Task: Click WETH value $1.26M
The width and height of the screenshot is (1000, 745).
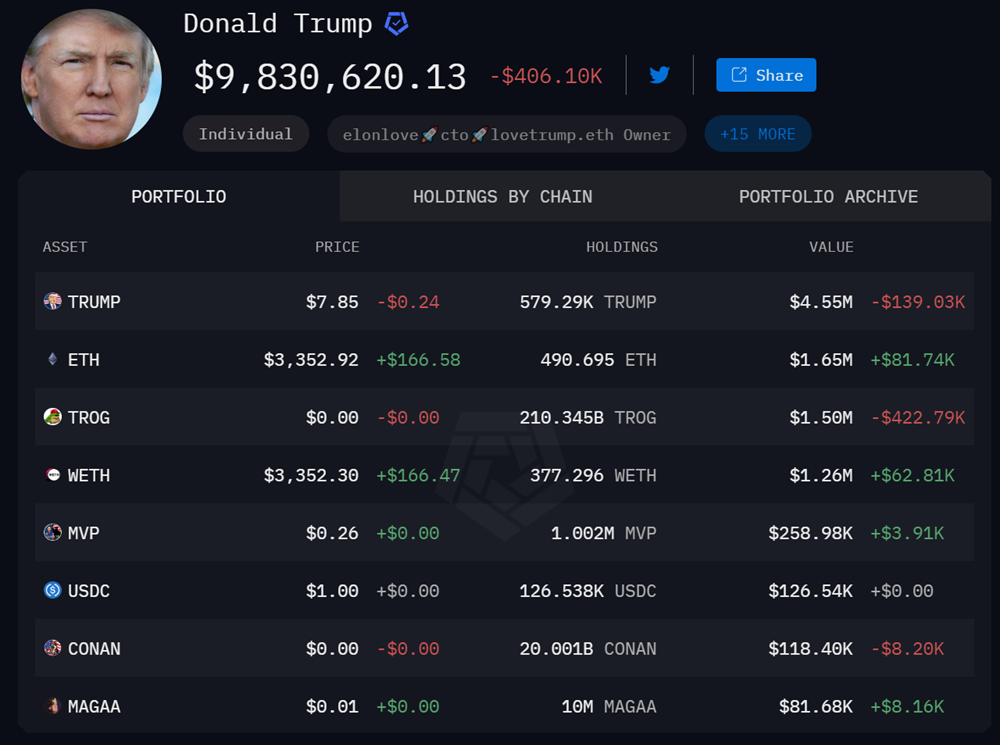Action: pos(821,475)
